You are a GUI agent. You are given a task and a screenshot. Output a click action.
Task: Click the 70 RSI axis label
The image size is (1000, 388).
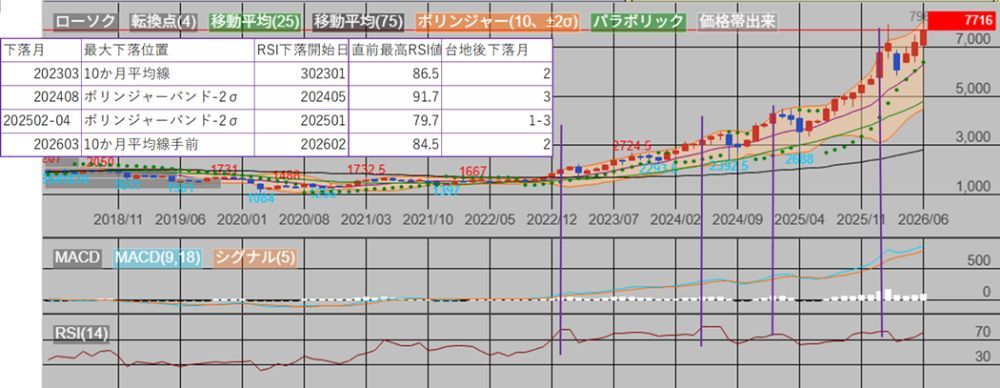click(983, 332)
